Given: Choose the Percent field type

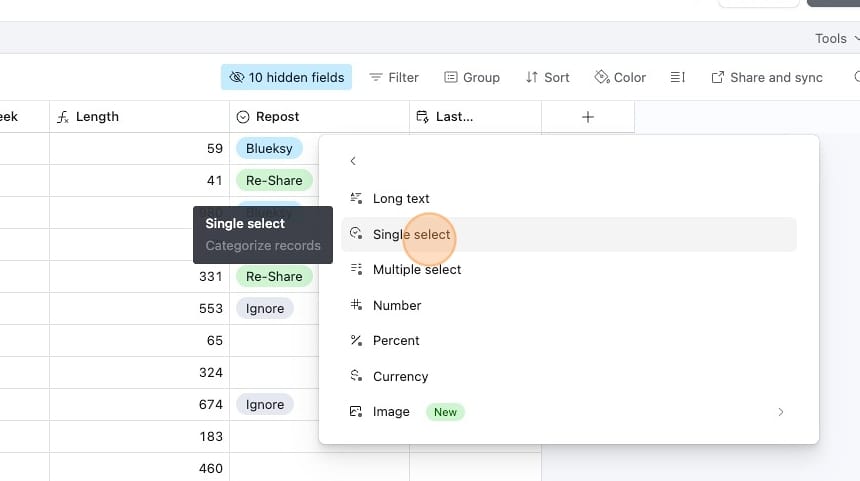Looking at the screenshot, I should (x=396, y=341).
